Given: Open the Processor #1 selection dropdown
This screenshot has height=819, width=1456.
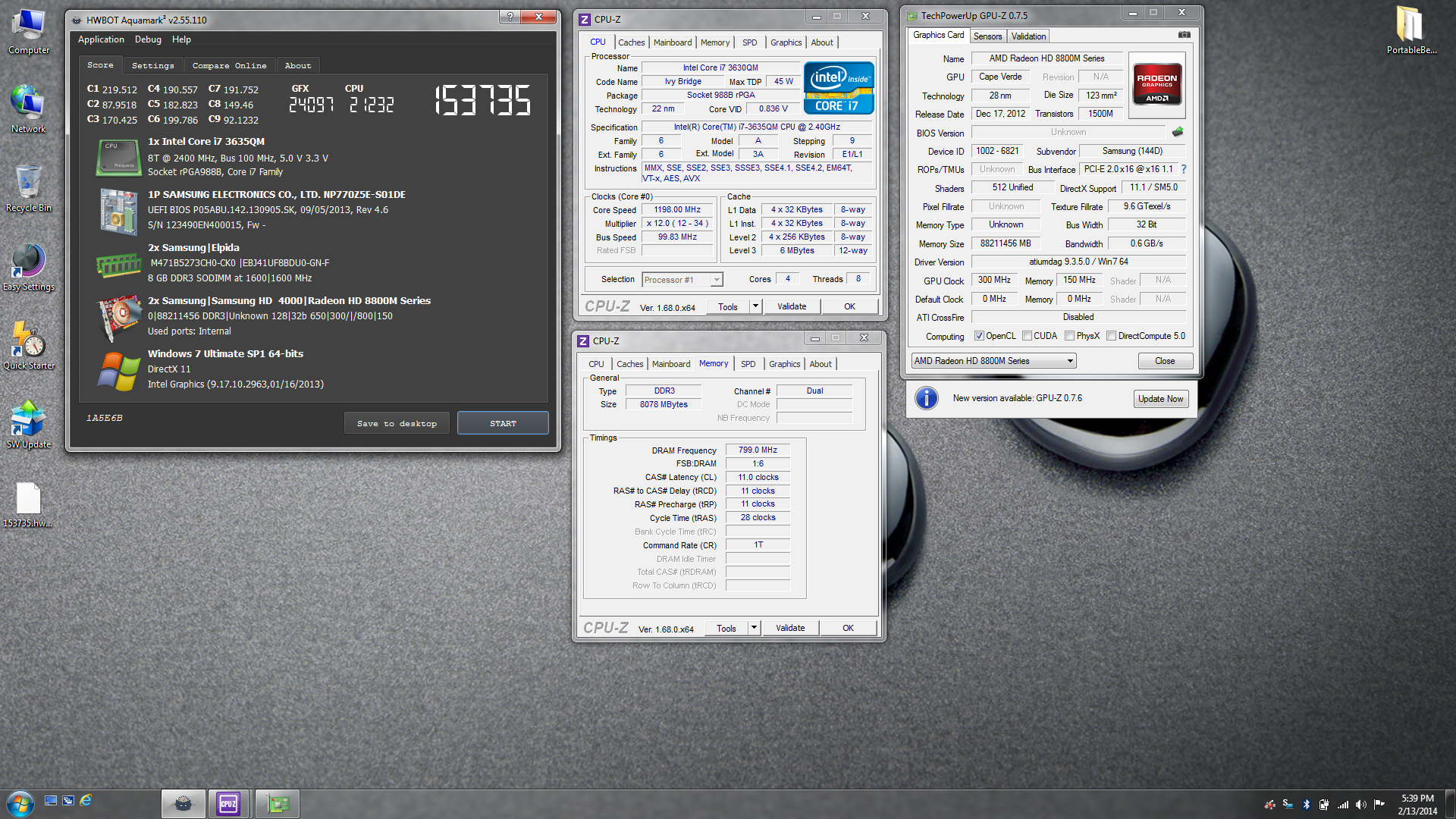Looking at the screenshot, I should pos(682,280).
